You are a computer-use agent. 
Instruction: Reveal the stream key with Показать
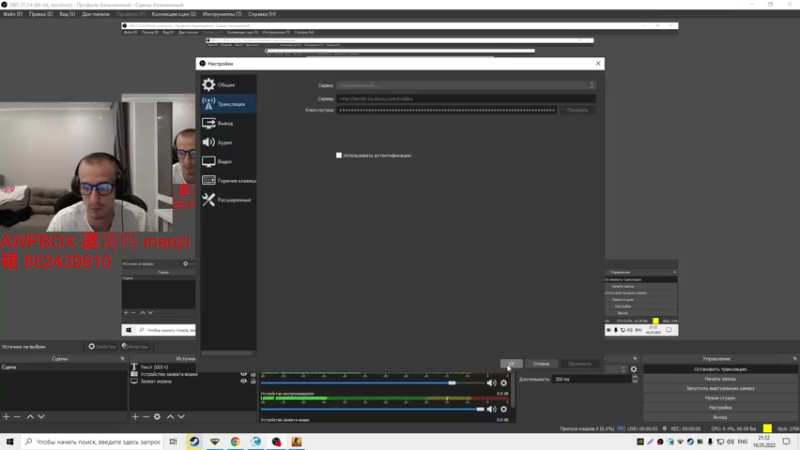pos(578,110)
